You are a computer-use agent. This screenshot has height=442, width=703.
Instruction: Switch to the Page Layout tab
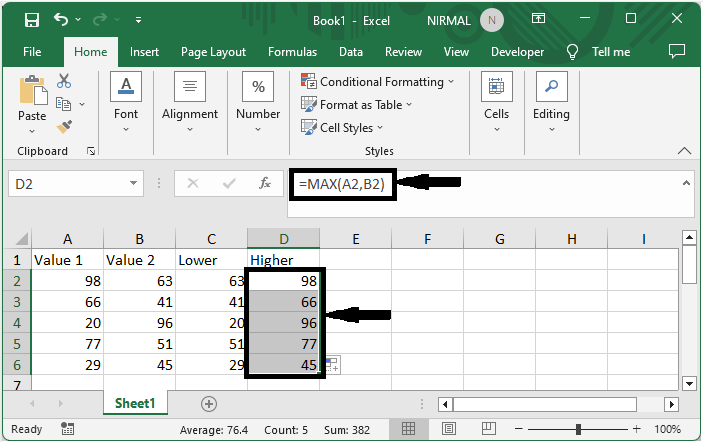click(213, 52)
